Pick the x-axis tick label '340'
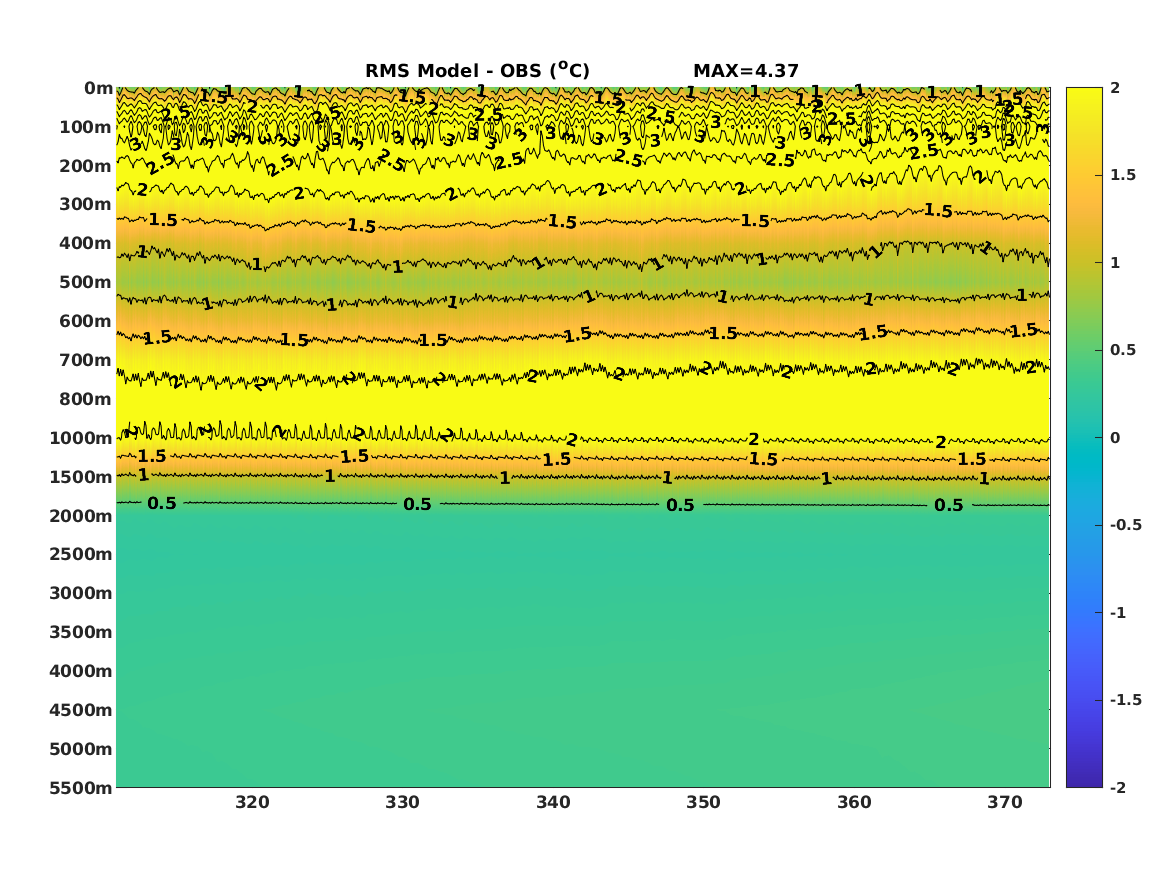 tap(553, 802)
